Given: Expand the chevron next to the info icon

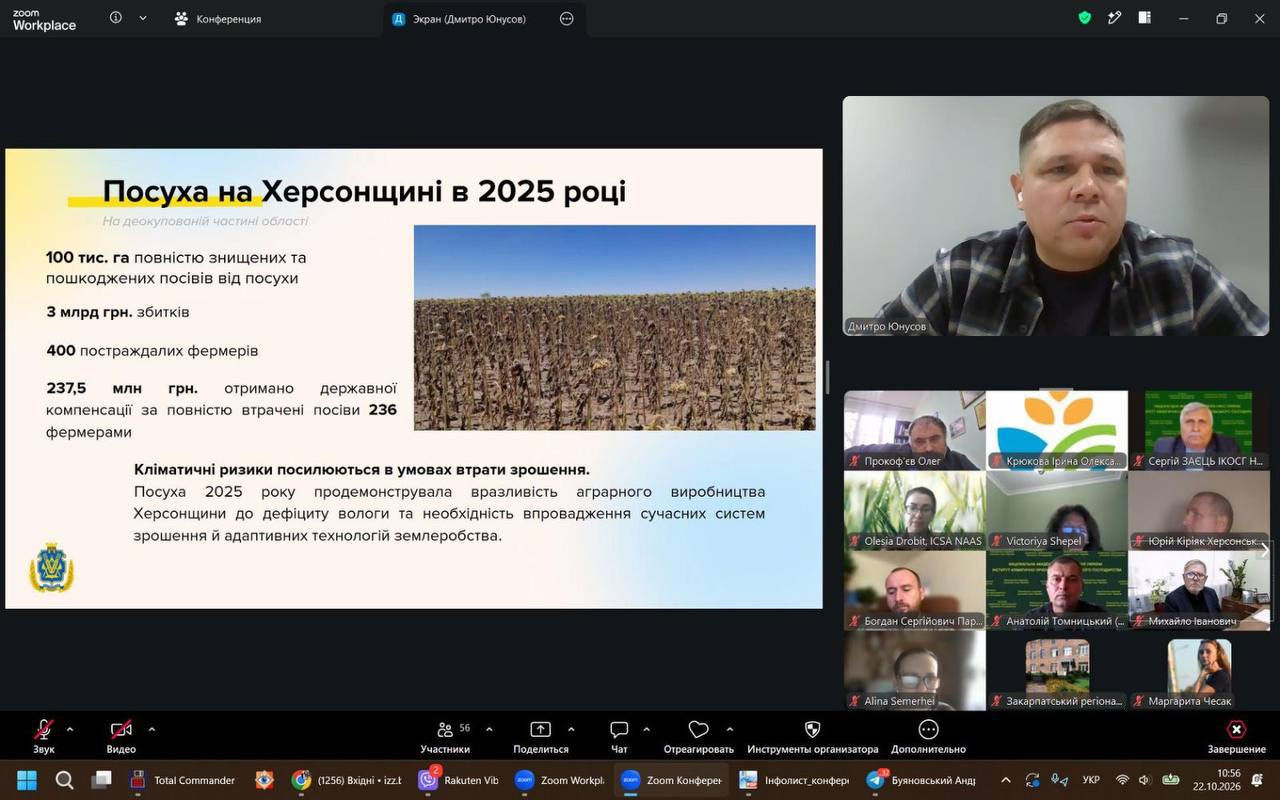Looking at the screenshot, I should coord(143,18).
